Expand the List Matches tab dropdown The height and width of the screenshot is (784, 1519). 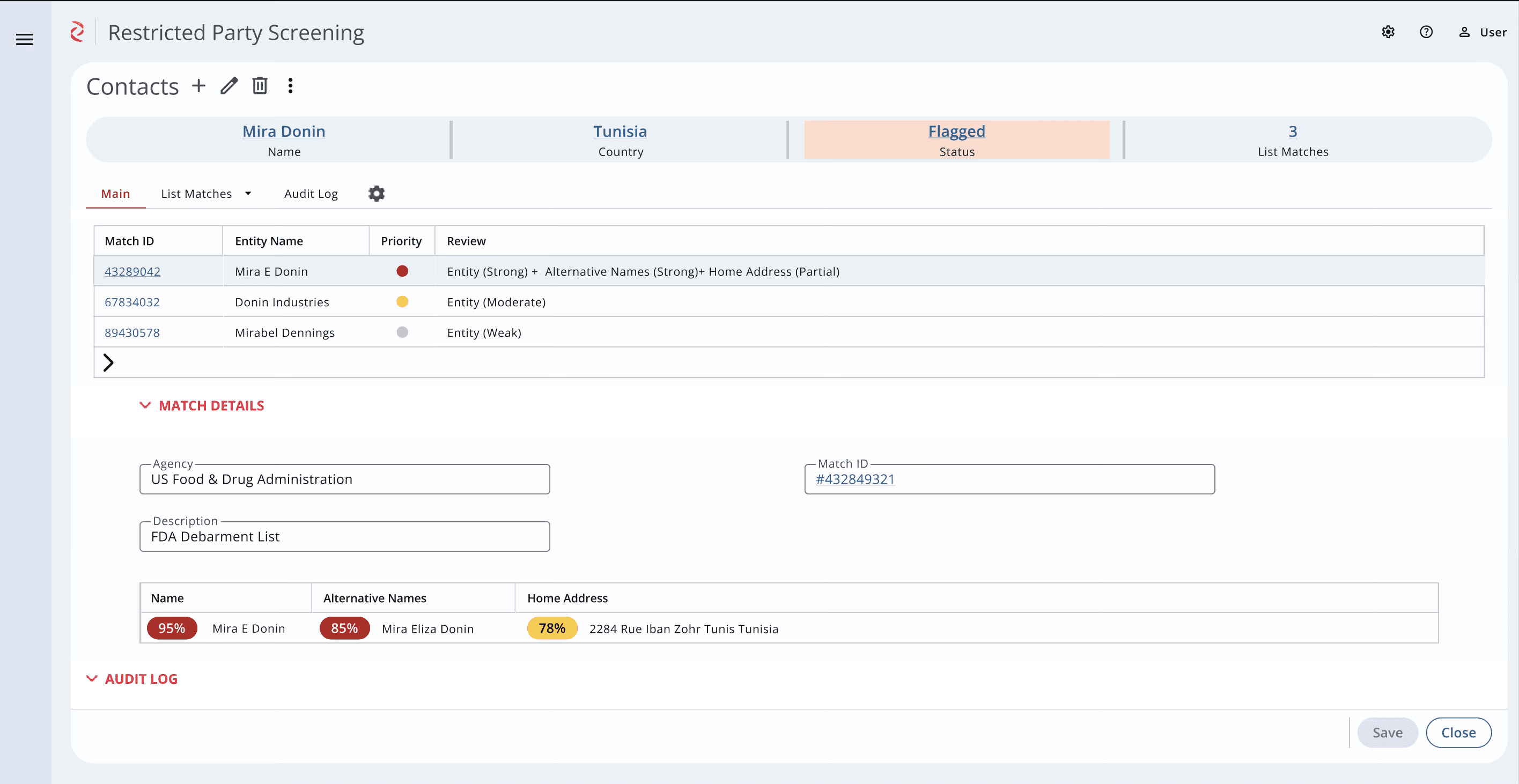pos(248,194)
